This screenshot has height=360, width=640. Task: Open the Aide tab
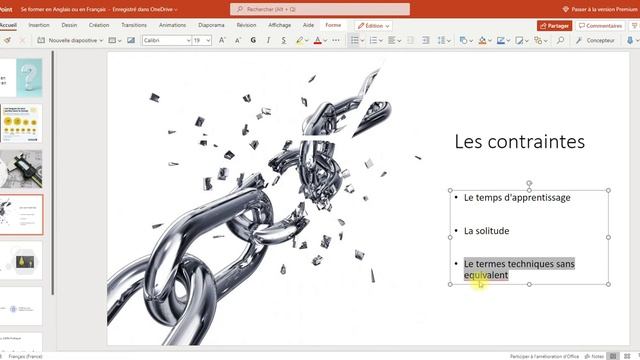coord(308,25)
